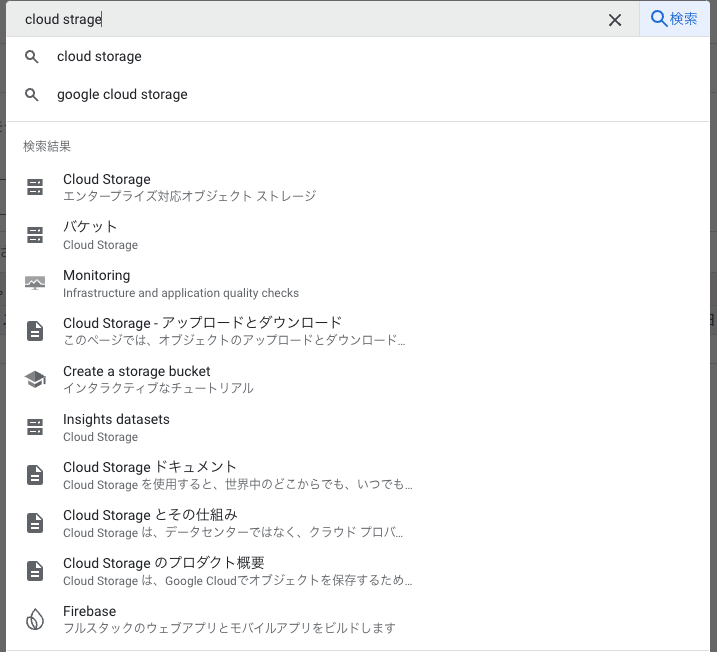This screenshot has height=652, width=717.
Task: Click 'エンタープライズ対応オブジェクト ストレージ' description
Action: [x=189, y=196]
